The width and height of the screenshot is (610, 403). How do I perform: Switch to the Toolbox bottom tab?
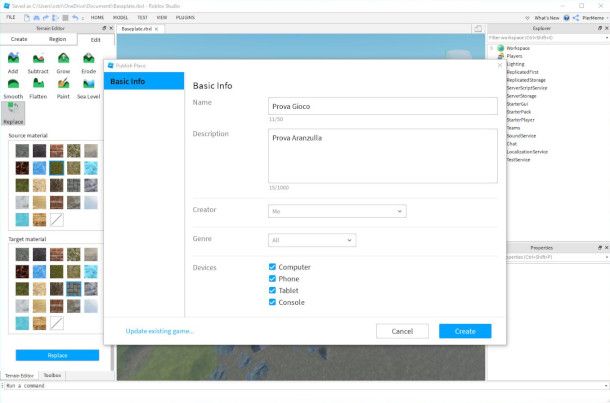coord(52,375)
